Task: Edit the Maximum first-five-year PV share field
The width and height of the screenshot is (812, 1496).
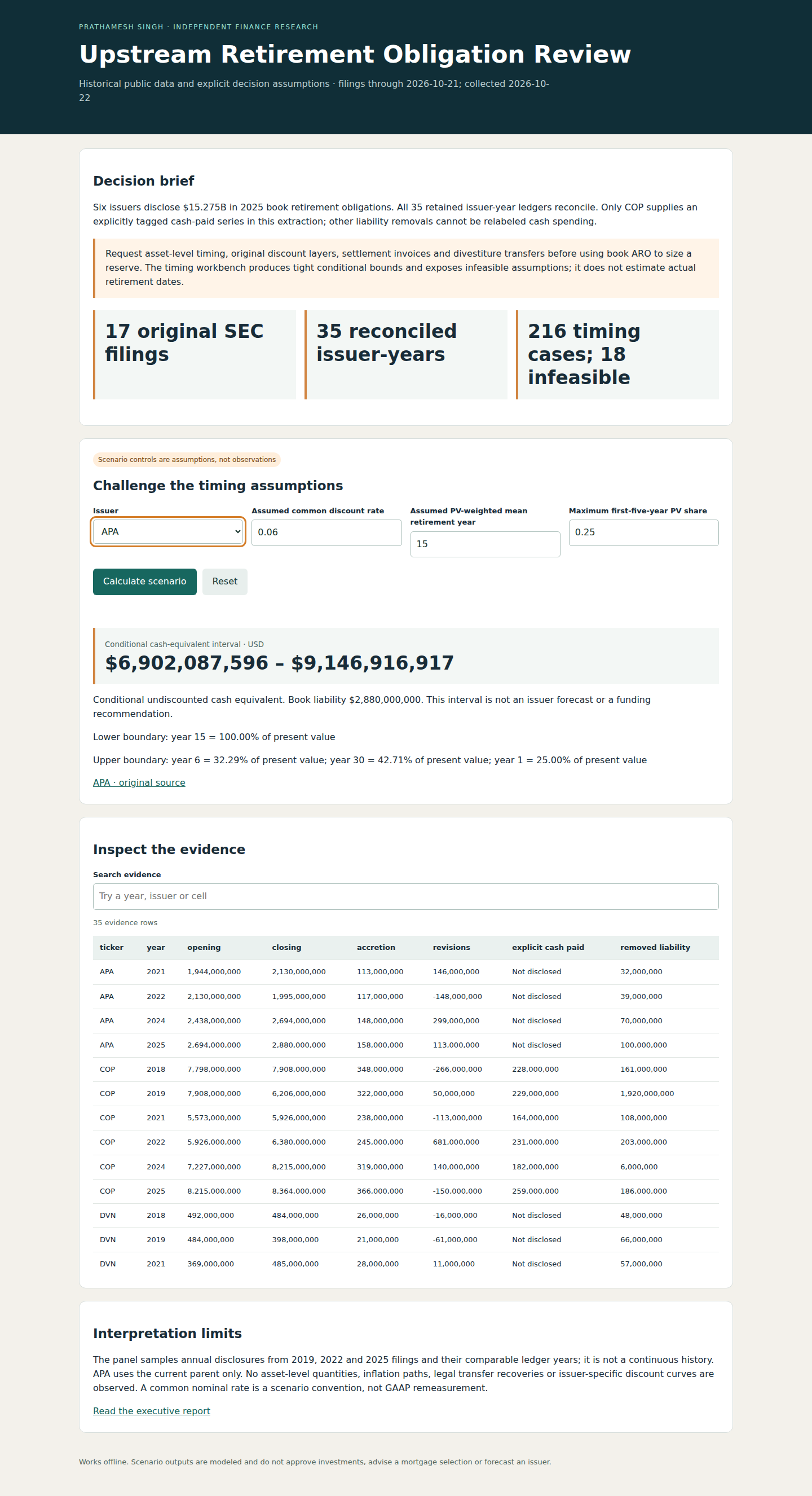Action: [643, 532]
